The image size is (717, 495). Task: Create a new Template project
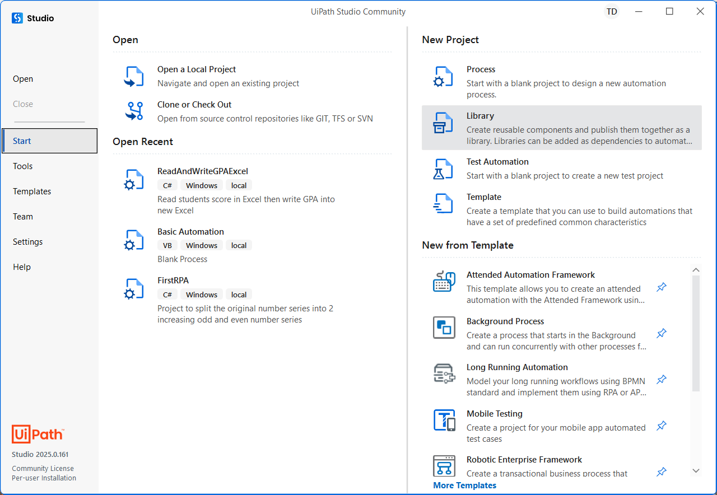[x=484, y=197]
